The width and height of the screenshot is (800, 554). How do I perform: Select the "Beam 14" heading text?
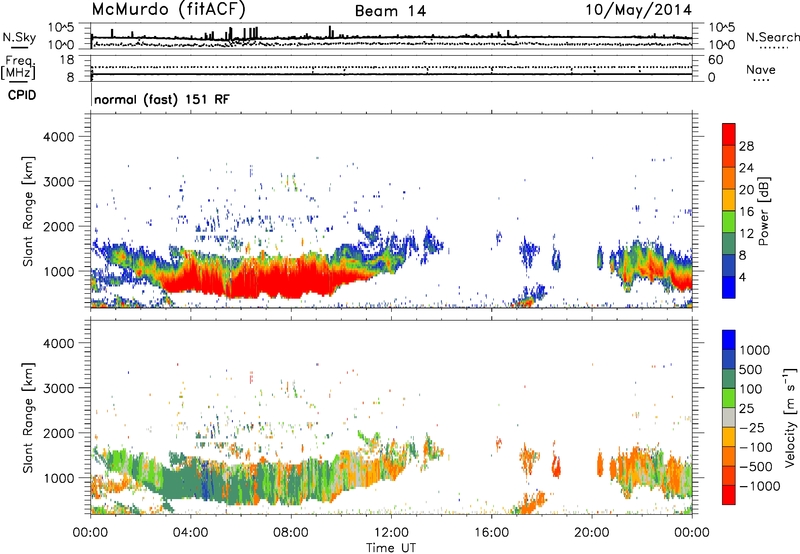[x=390, y=11]
